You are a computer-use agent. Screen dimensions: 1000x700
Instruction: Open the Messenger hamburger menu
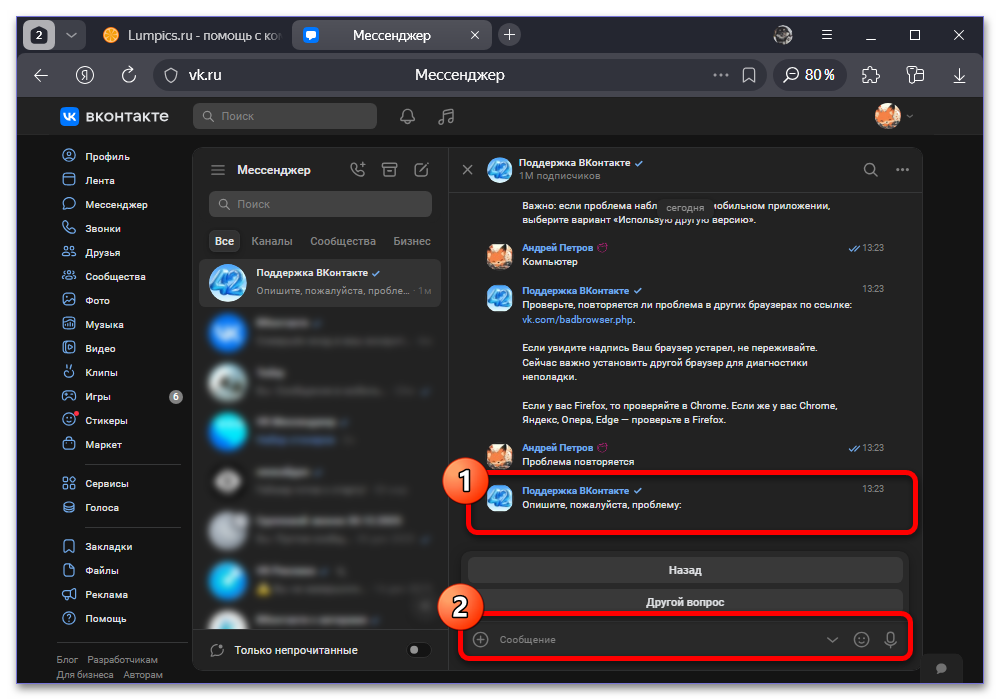[218, 170]
